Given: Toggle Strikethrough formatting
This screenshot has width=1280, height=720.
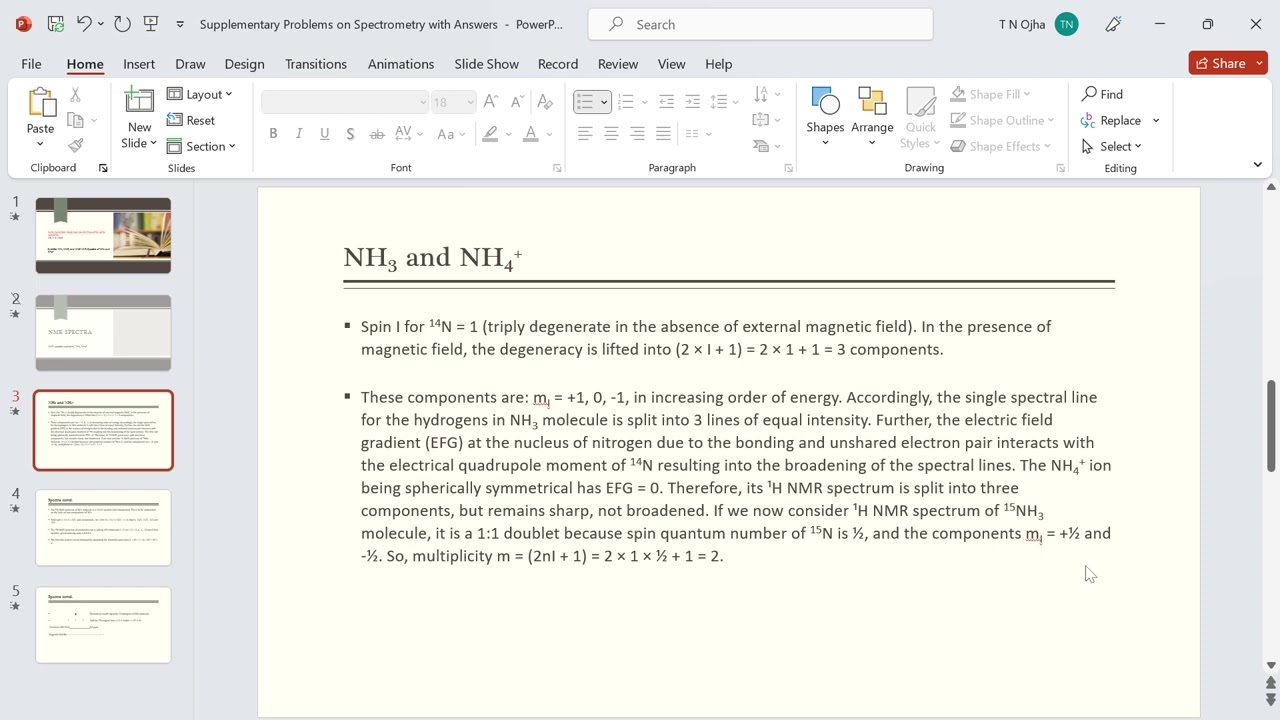Looking at the screenshot, I should (377, 134).
